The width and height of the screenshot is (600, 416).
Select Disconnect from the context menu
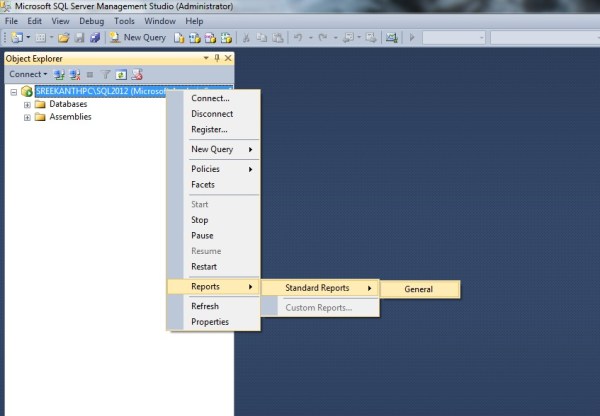coord(212,114)
